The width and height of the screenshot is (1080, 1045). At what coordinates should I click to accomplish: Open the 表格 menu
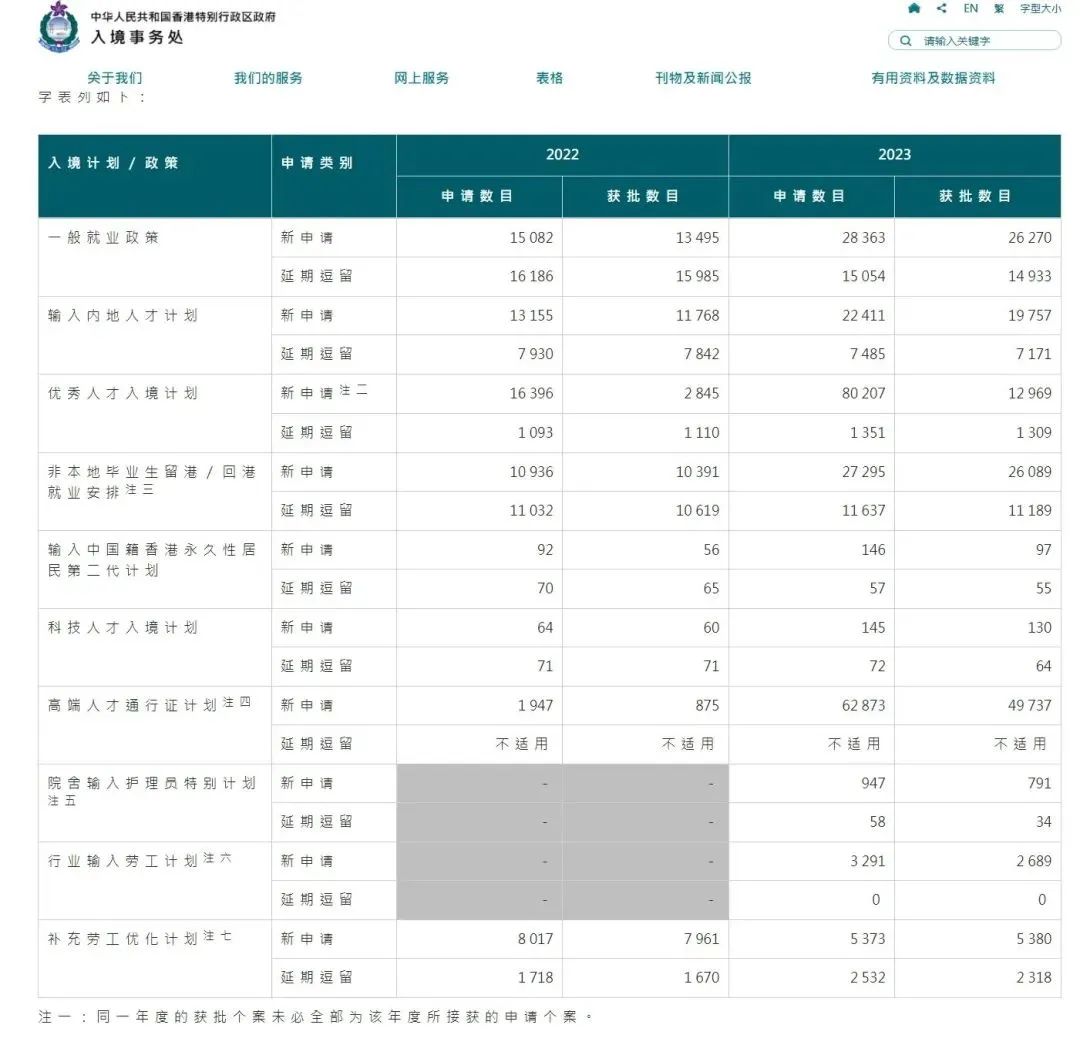(549, 78)
